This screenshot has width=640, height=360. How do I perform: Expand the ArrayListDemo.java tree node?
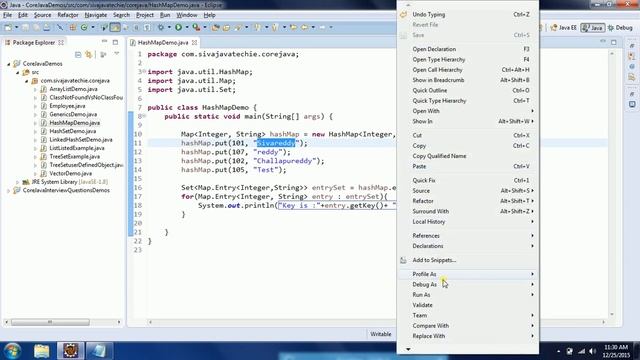coord(36,89)
